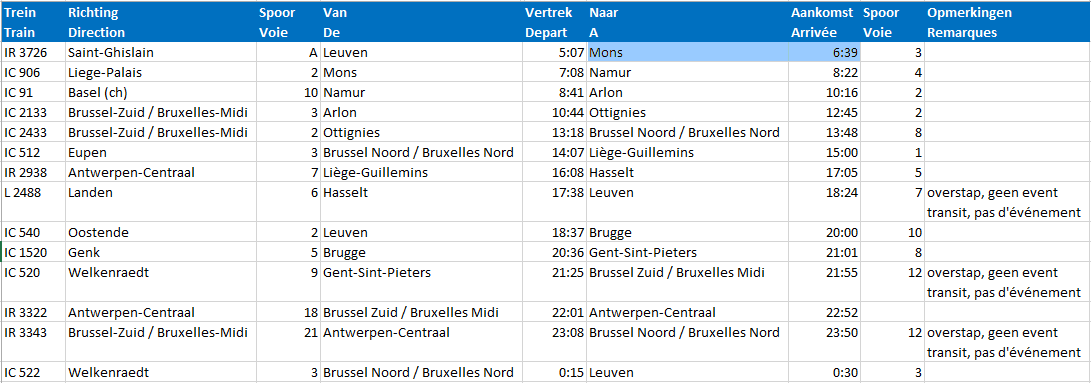
Task: Click the Basel (ch) direction cell
Action: coord(160,93)
